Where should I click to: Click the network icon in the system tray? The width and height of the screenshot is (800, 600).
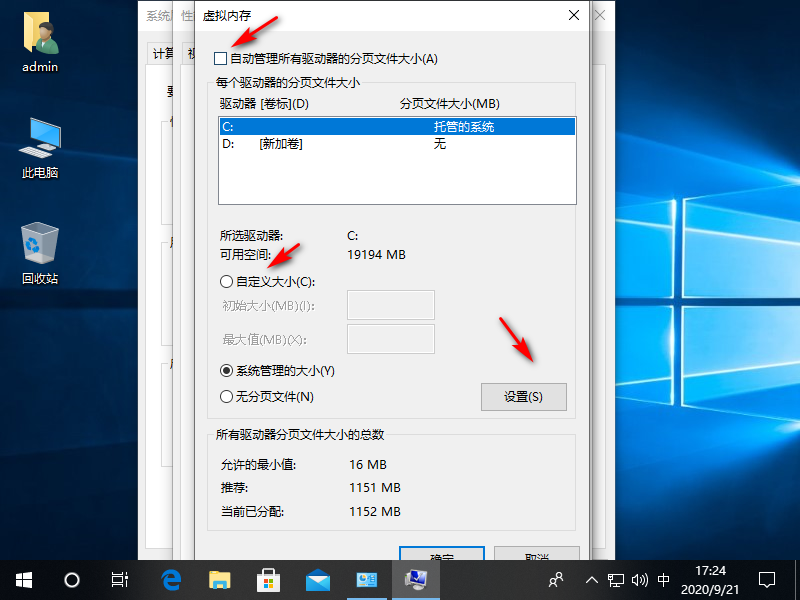click(617, 578)
